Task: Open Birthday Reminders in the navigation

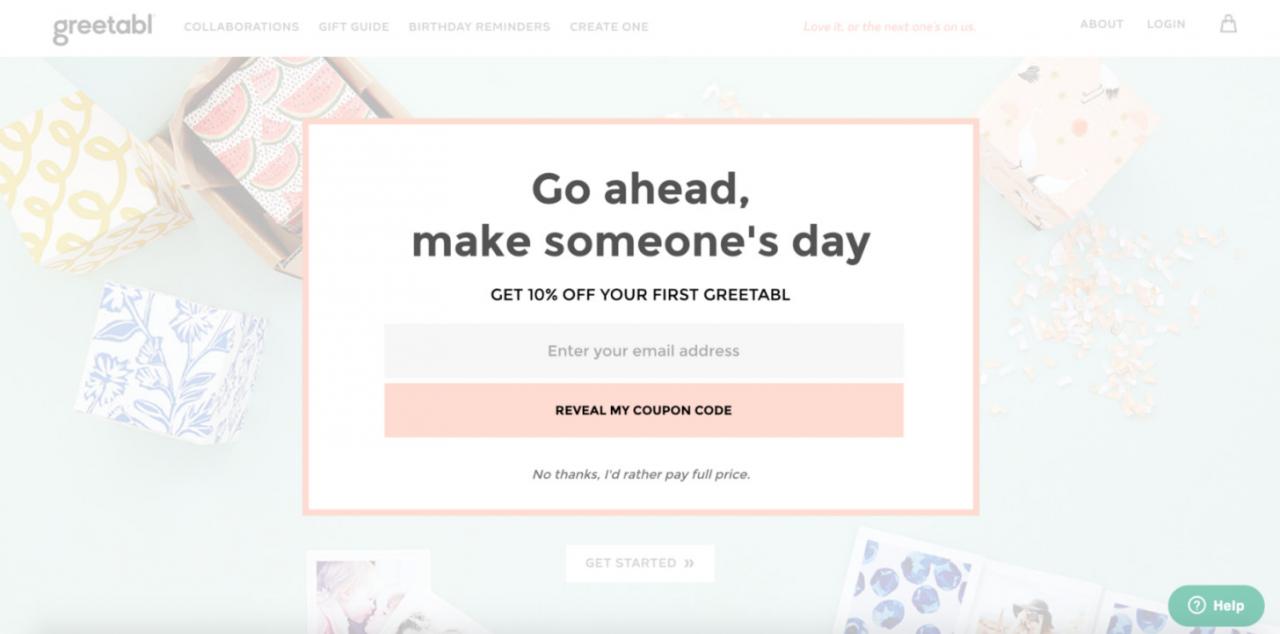Action: coord(479,27)
